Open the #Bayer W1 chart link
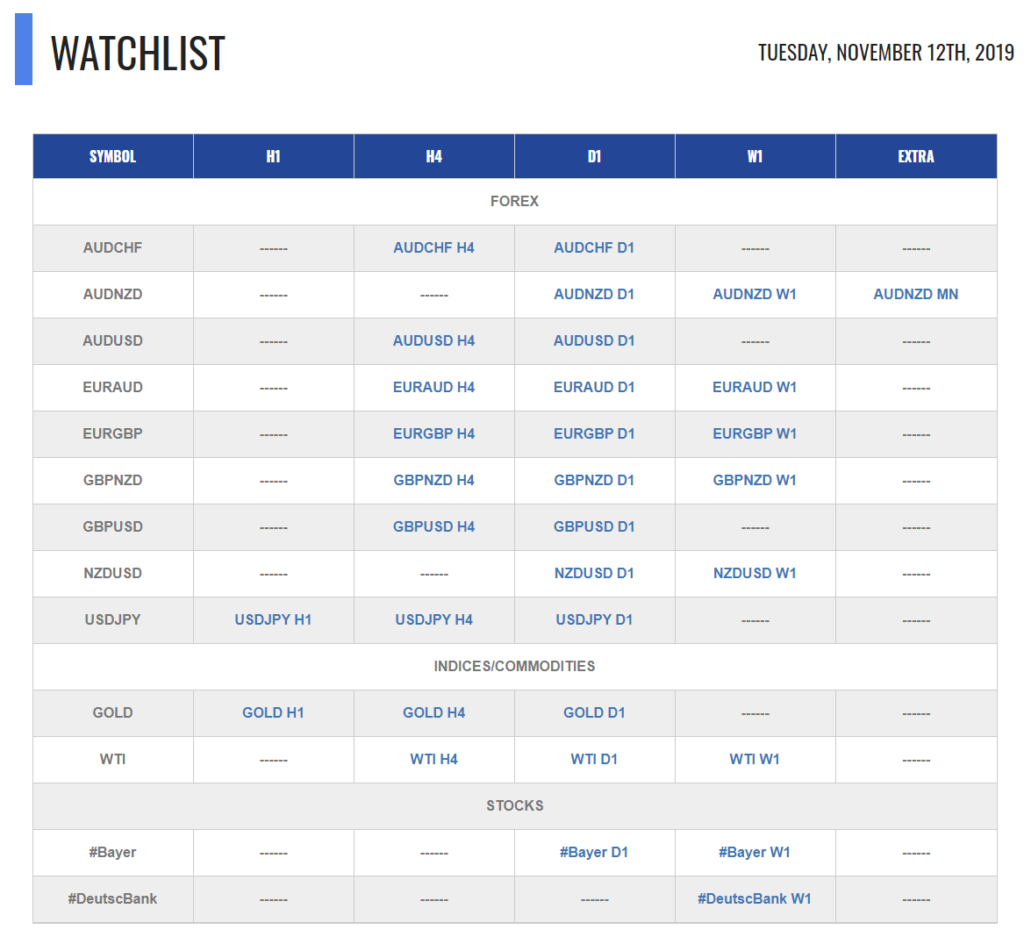Screen dimensions: 1024x937 tap(754, 852)
